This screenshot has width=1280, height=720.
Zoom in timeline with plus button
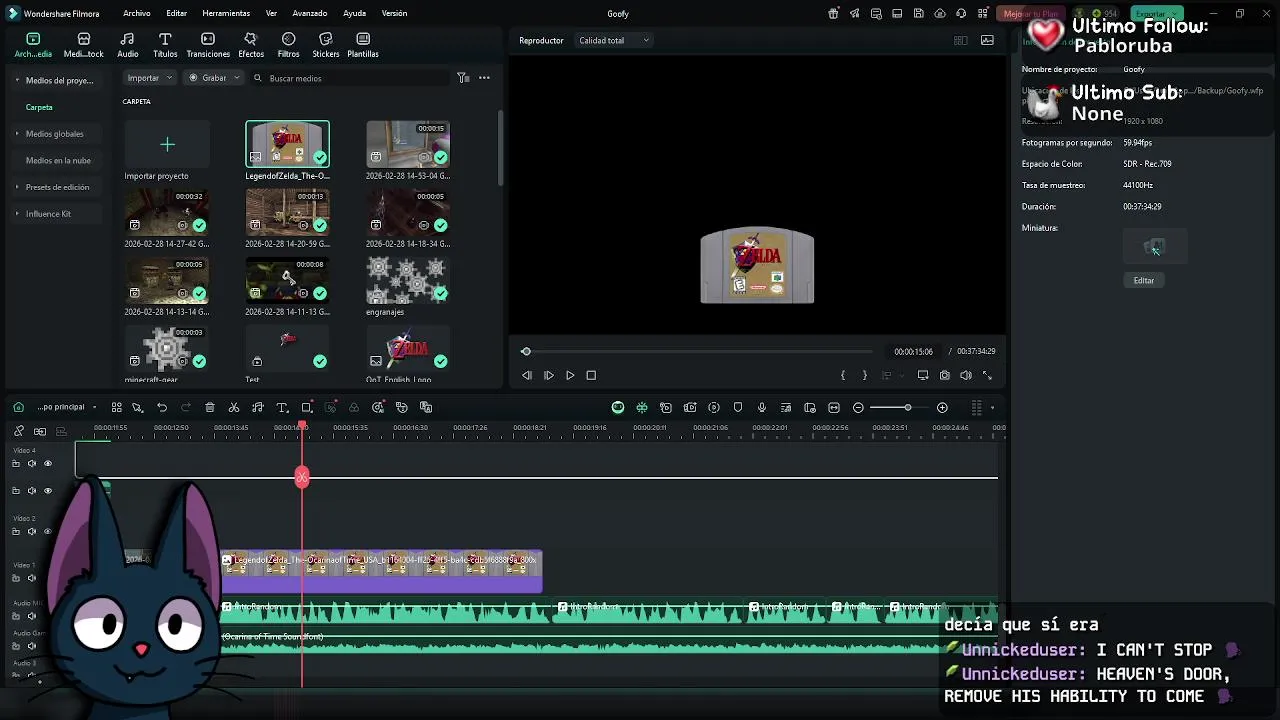[x=942, y=407]
